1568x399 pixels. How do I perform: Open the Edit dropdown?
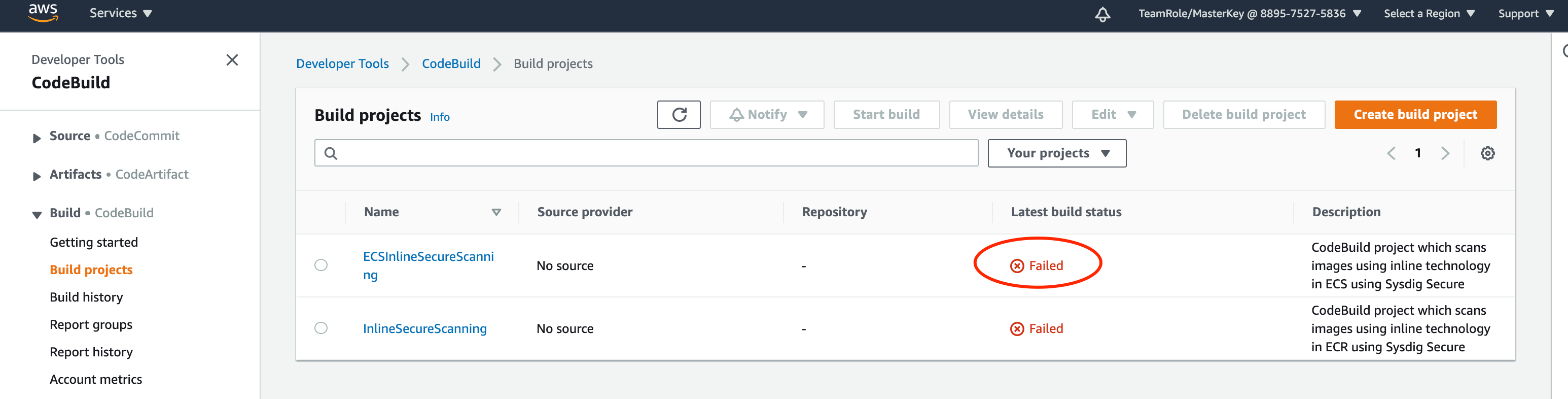(1113, 115)
